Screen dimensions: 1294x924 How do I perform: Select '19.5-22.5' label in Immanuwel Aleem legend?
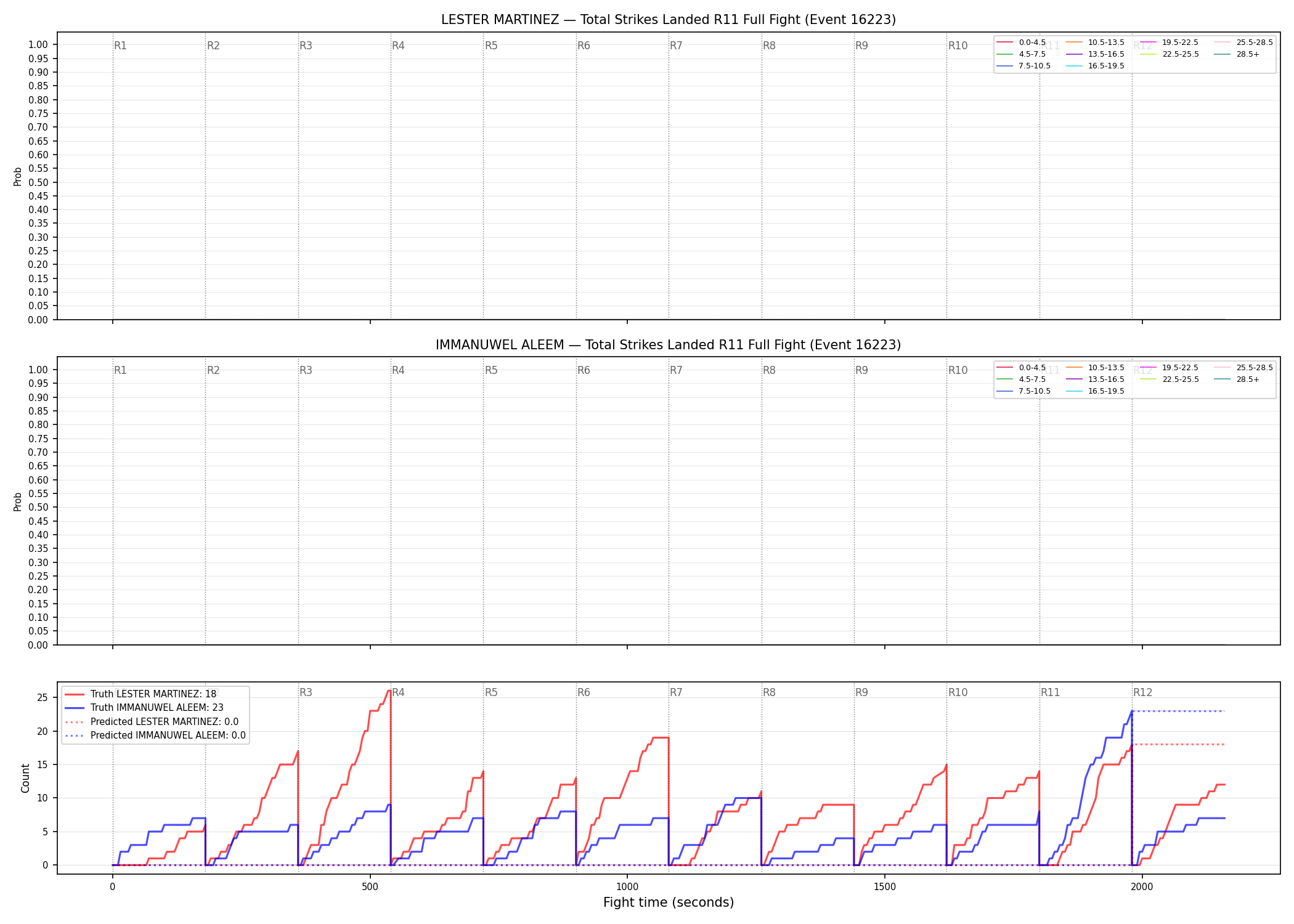coord(1180,368)
